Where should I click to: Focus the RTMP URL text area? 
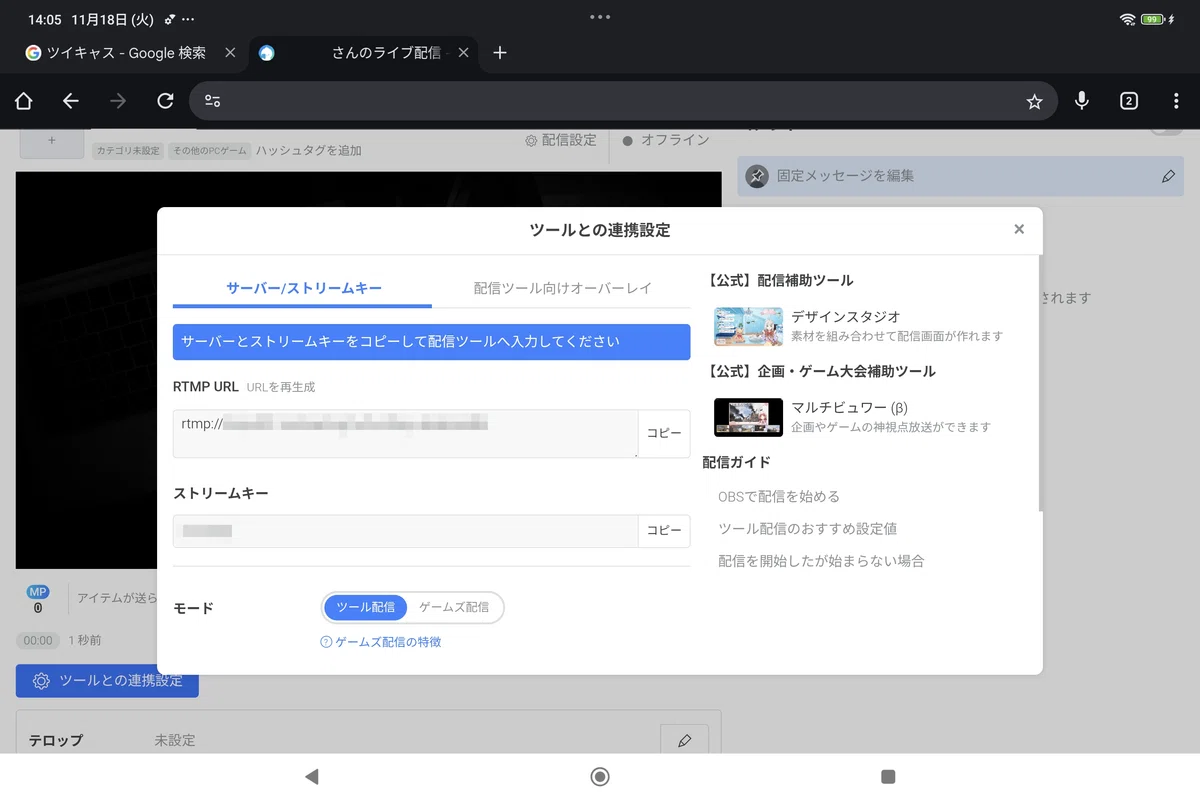click(x=405, y=433)
